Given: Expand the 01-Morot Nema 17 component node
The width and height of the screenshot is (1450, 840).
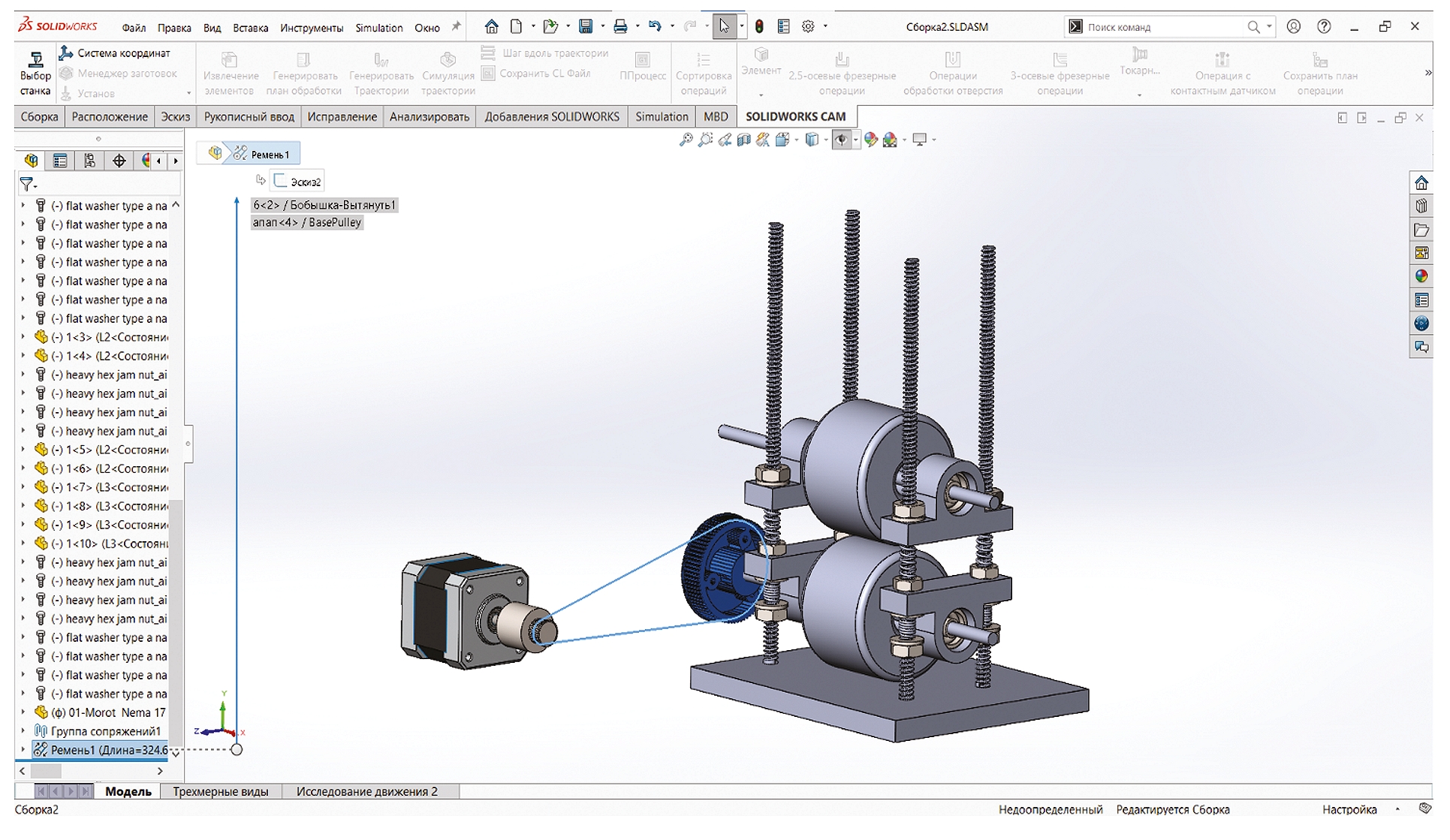Looking at the screenshot, I should tap(23, 712).
